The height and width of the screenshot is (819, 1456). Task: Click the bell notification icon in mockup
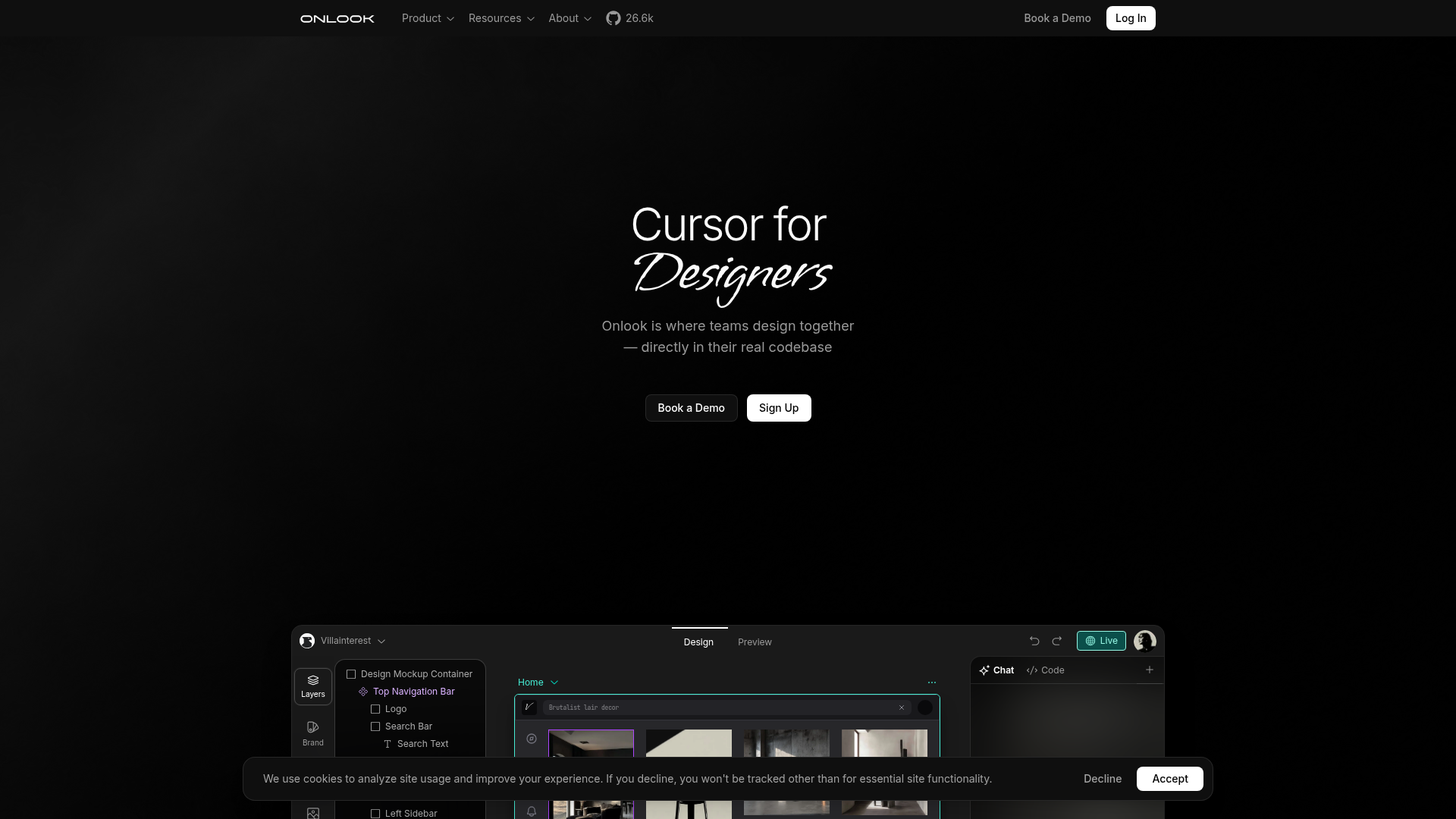point(532,811)
